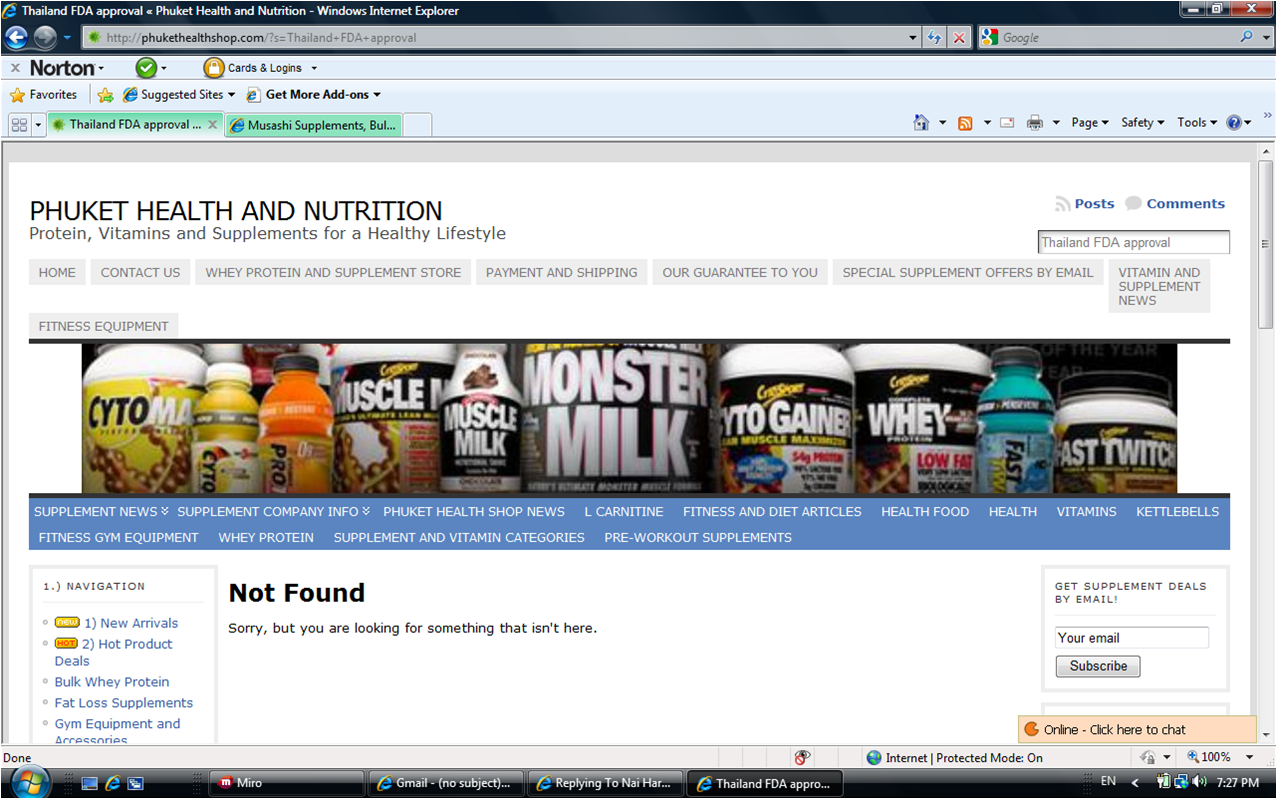Screen dimensions: 1277x799
Task: Open OUR GUARANTEE TO YOU page
Action: pos(740,272)
